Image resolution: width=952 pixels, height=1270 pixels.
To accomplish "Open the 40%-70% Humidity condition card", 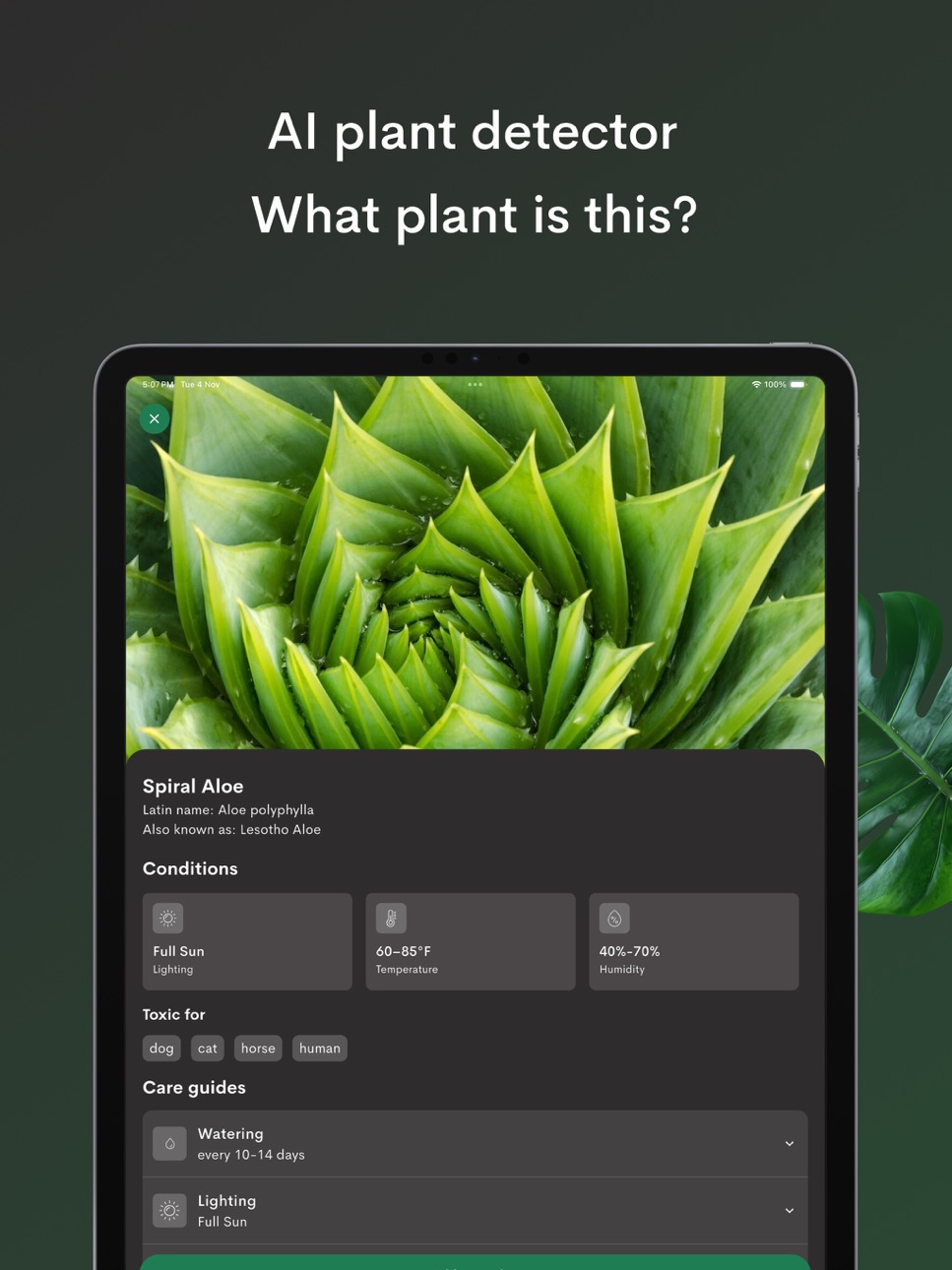I will click(694, 941).
